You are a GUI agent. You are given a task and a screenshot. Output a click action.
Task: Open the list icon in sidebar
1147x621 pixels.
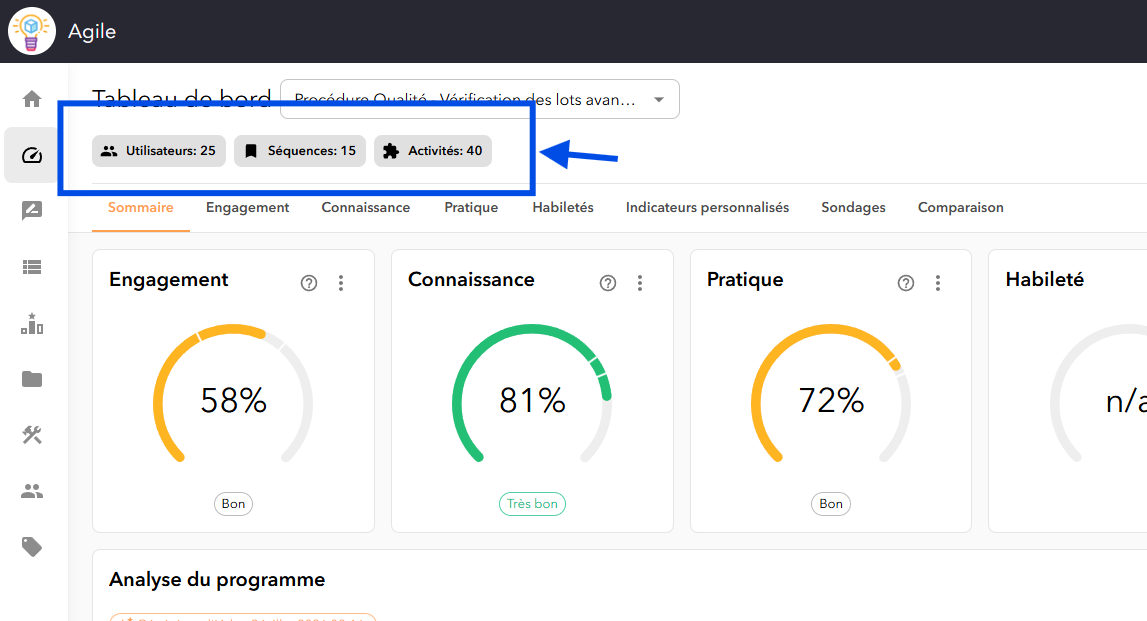(31, 267)
